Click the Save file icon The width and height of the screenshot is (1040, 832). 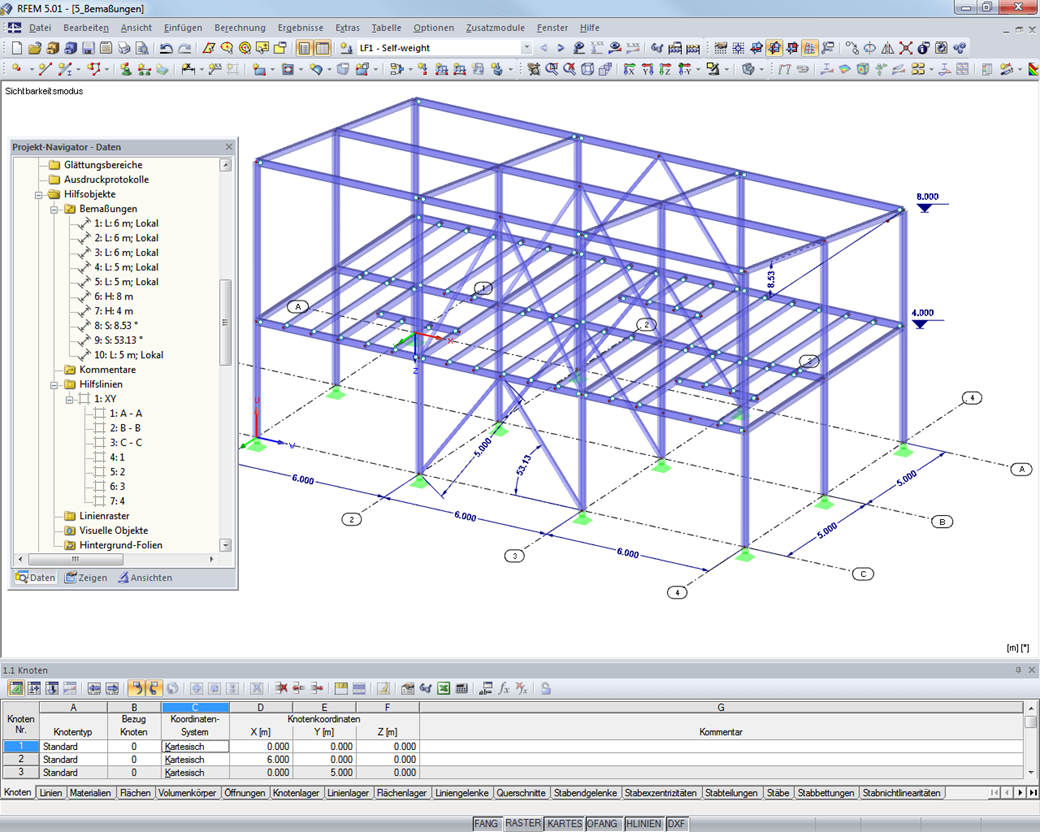(88, 48)
